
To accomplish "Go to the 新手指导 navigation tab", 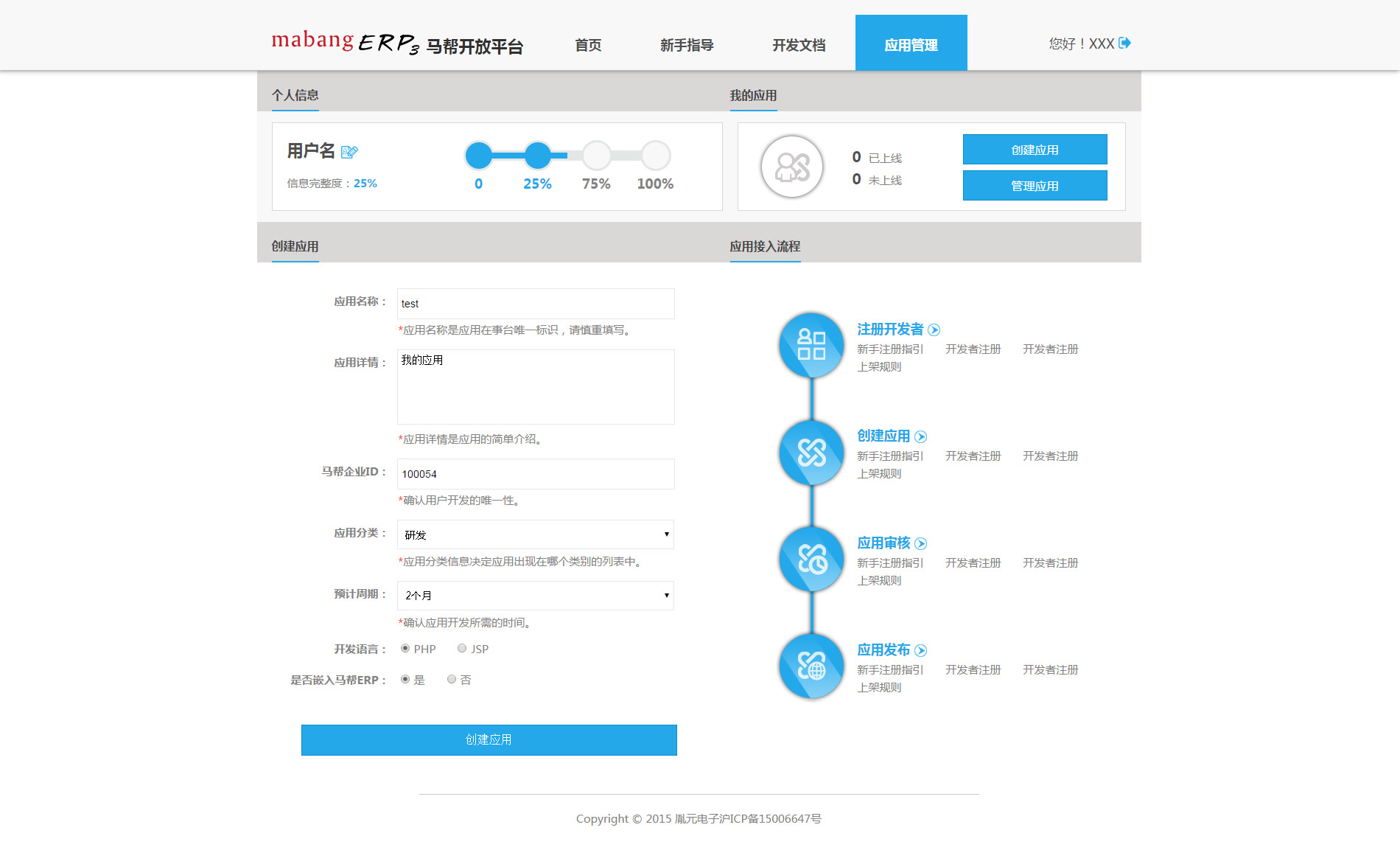I will point(687,45).
